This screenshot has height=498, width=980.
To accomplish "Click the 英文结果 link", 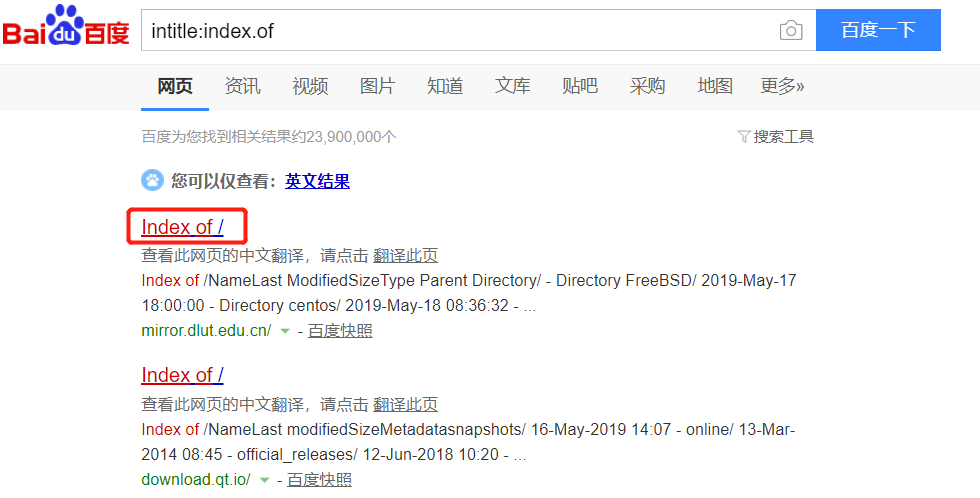I will (x=317, y=181).
